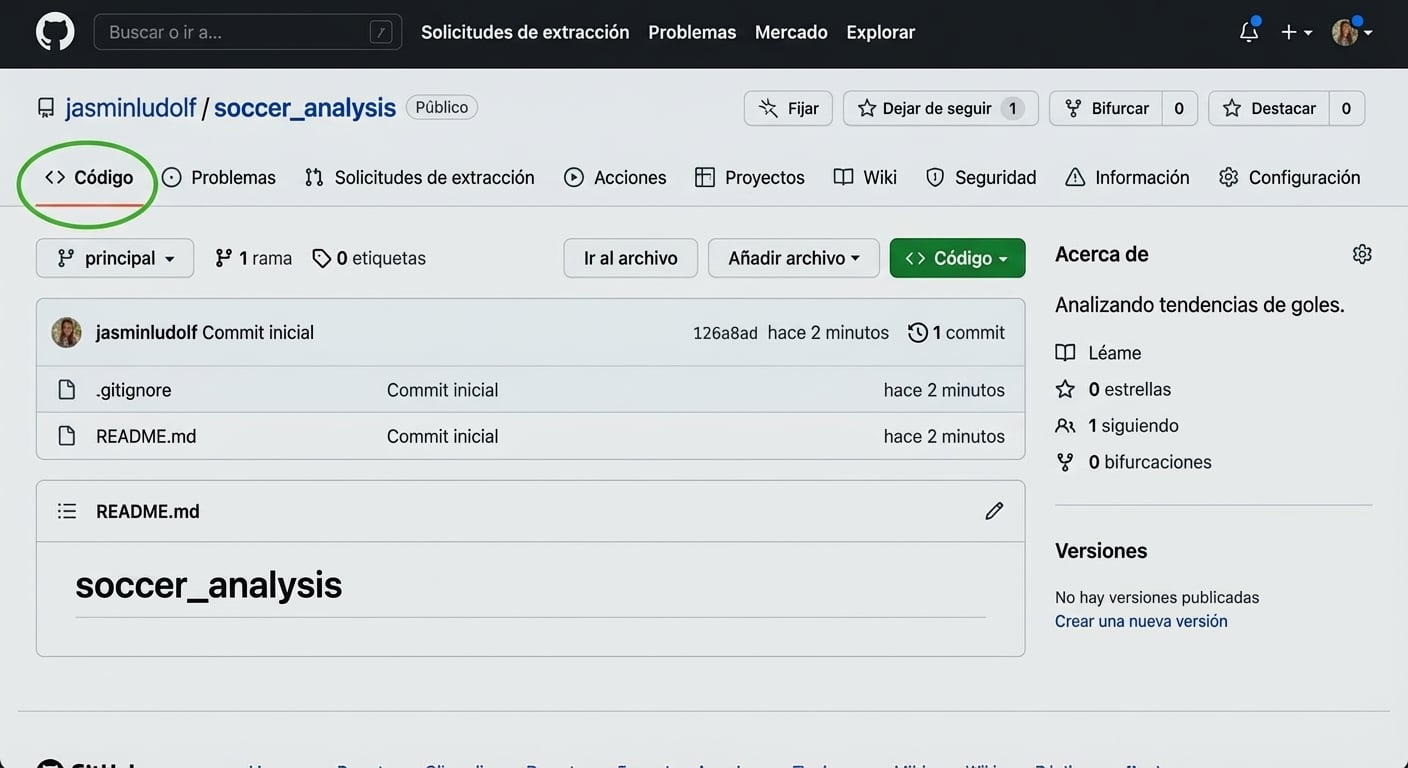Open the '0 bifurcaciones' sidebar link
This screenshot has height=768, width=1408.
(1134, 462)
